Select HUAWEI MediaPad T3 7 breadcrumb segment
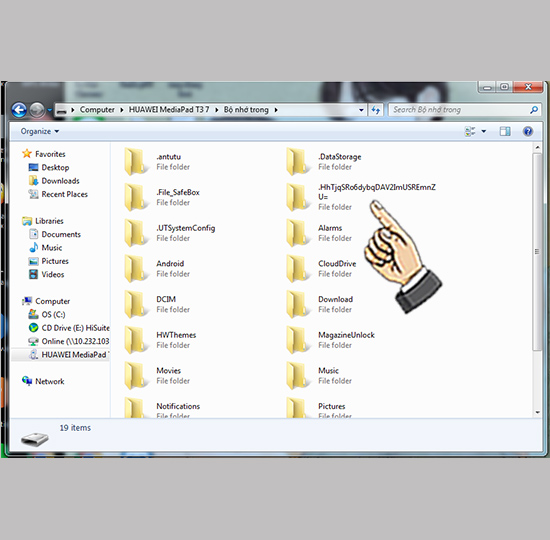The width and height of the screenshot is (550, 540). tap(169, 110)
